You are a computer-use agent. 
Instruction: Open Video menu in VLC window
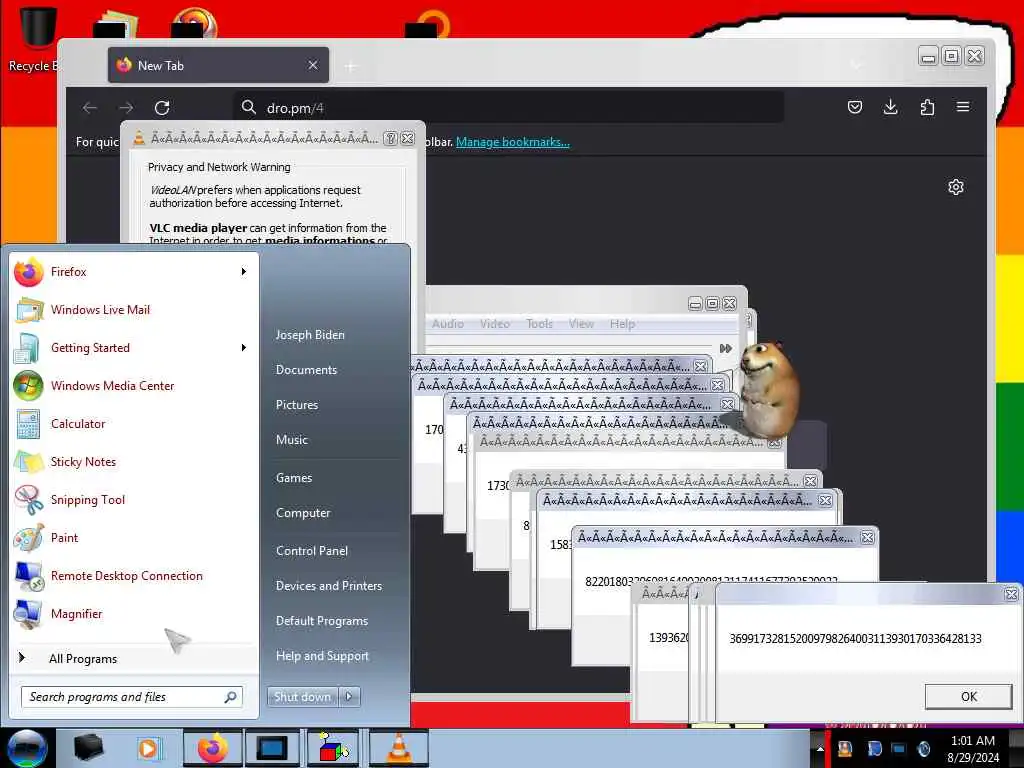click(x=494, y=324)
